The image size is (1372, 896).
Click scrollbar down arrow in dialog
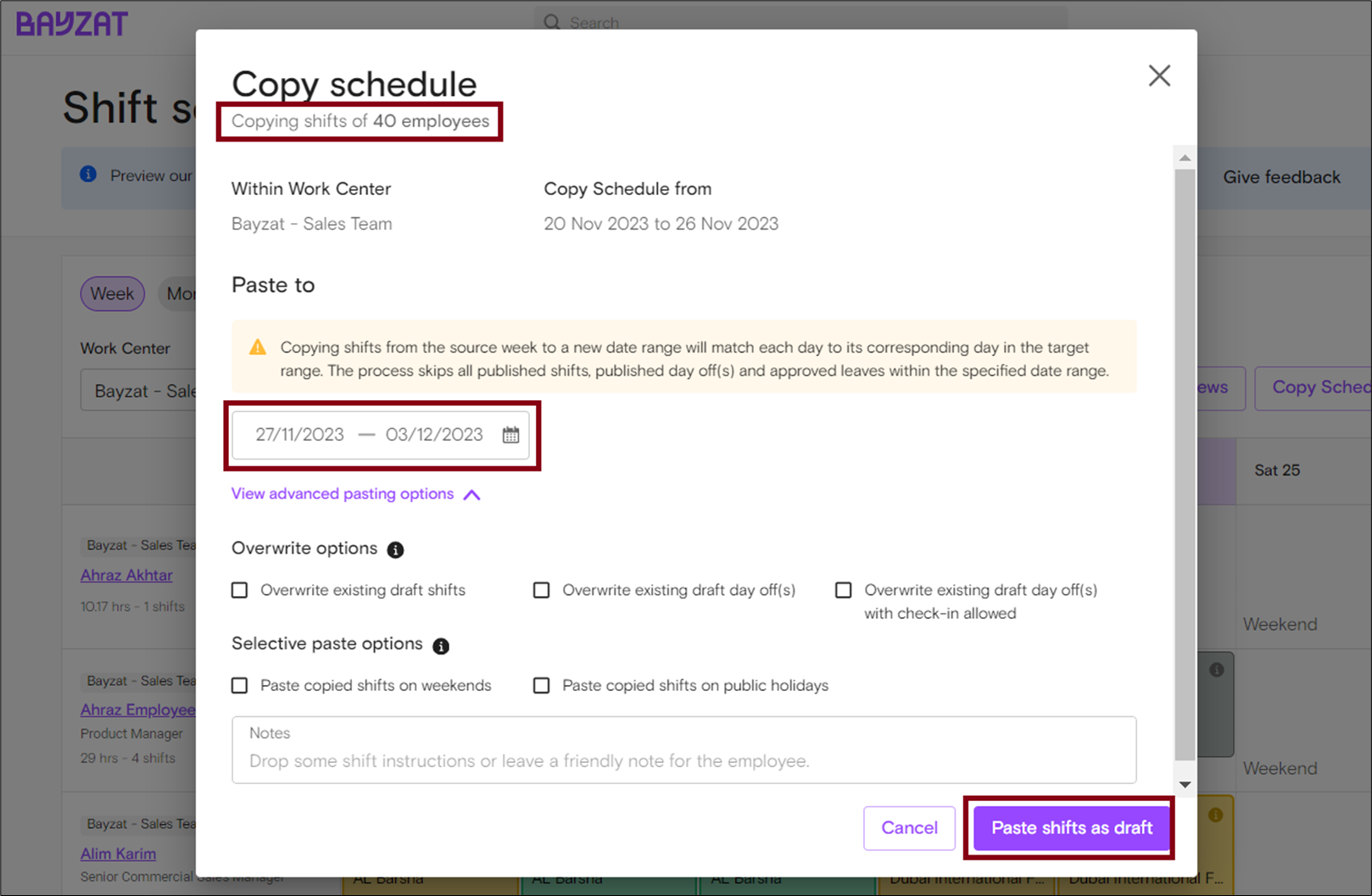tap(1185, 785)
